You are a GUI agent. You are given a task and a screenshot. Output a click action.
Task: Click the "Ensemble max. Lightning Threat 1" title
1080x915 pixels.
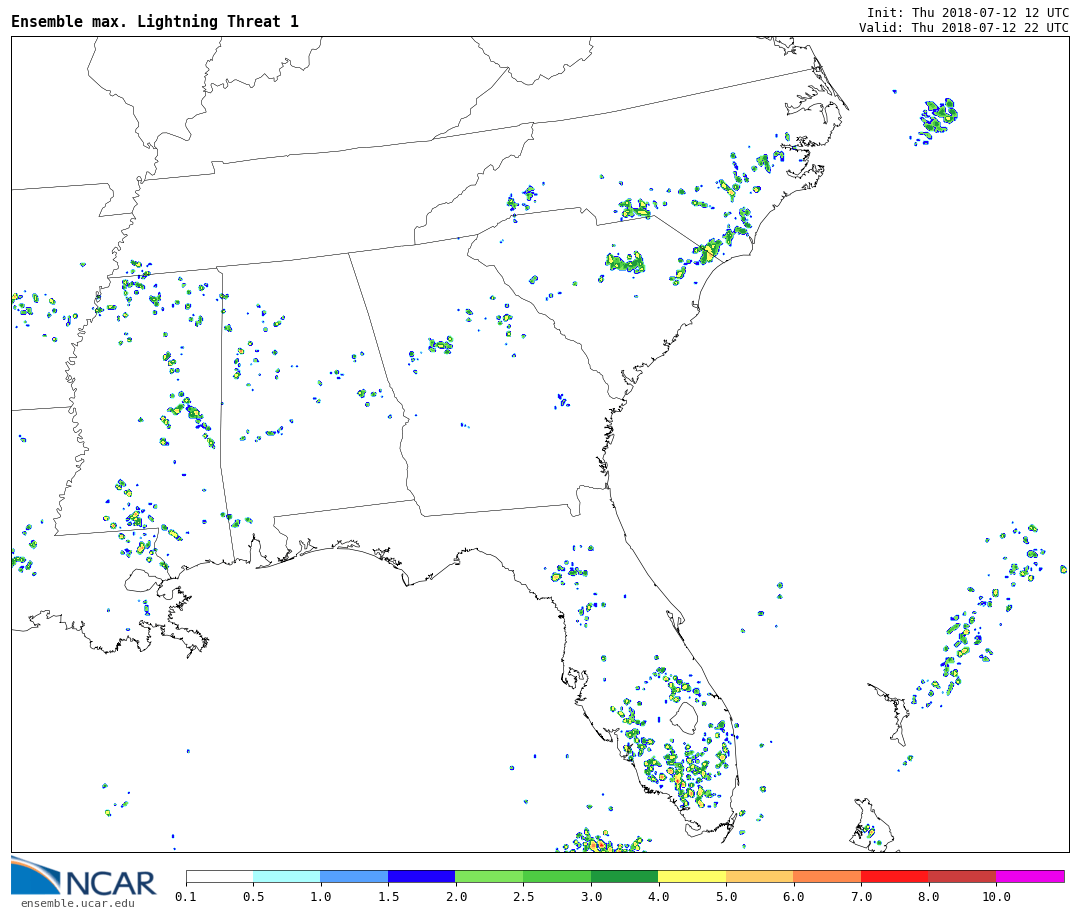pos(155,22)
